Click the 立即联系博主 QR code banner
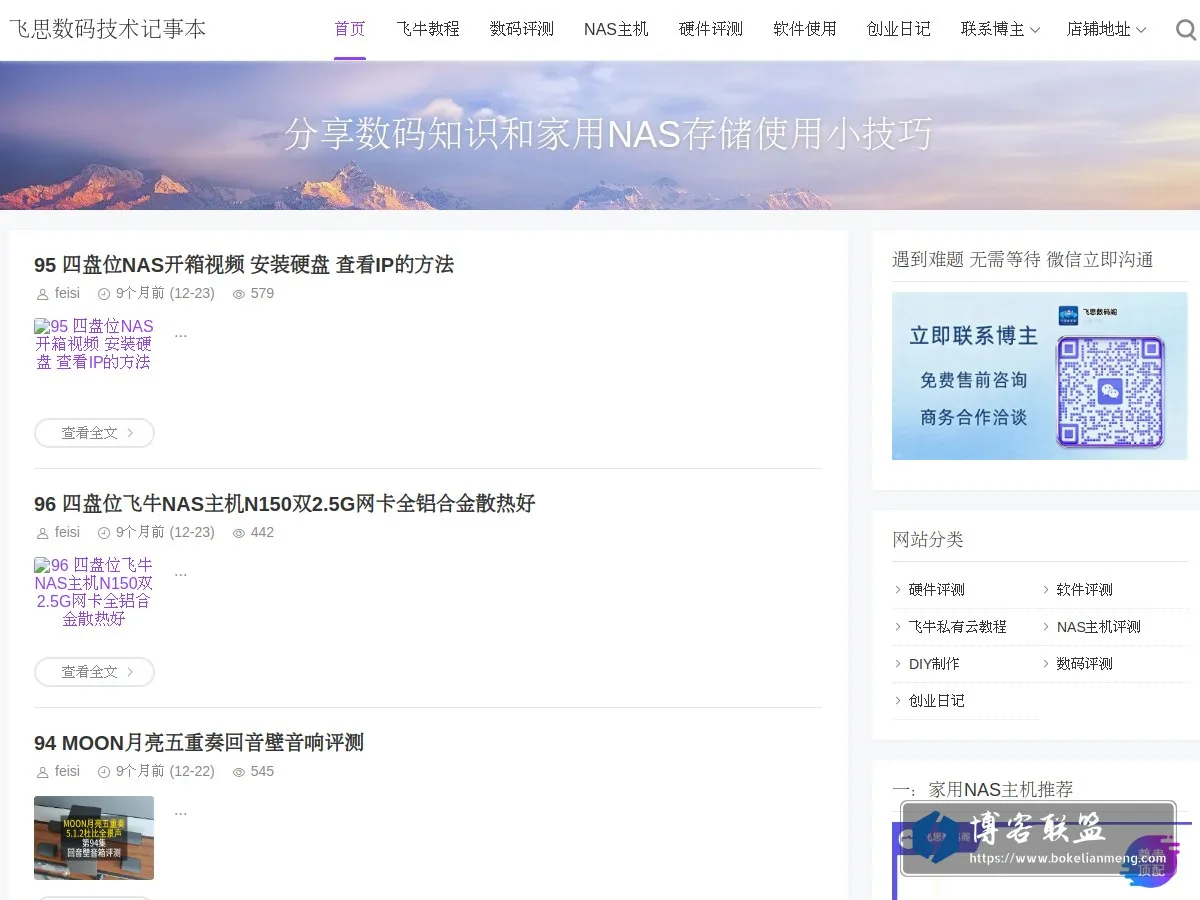Screen dimensions: 1200x900 (1040, 376)
